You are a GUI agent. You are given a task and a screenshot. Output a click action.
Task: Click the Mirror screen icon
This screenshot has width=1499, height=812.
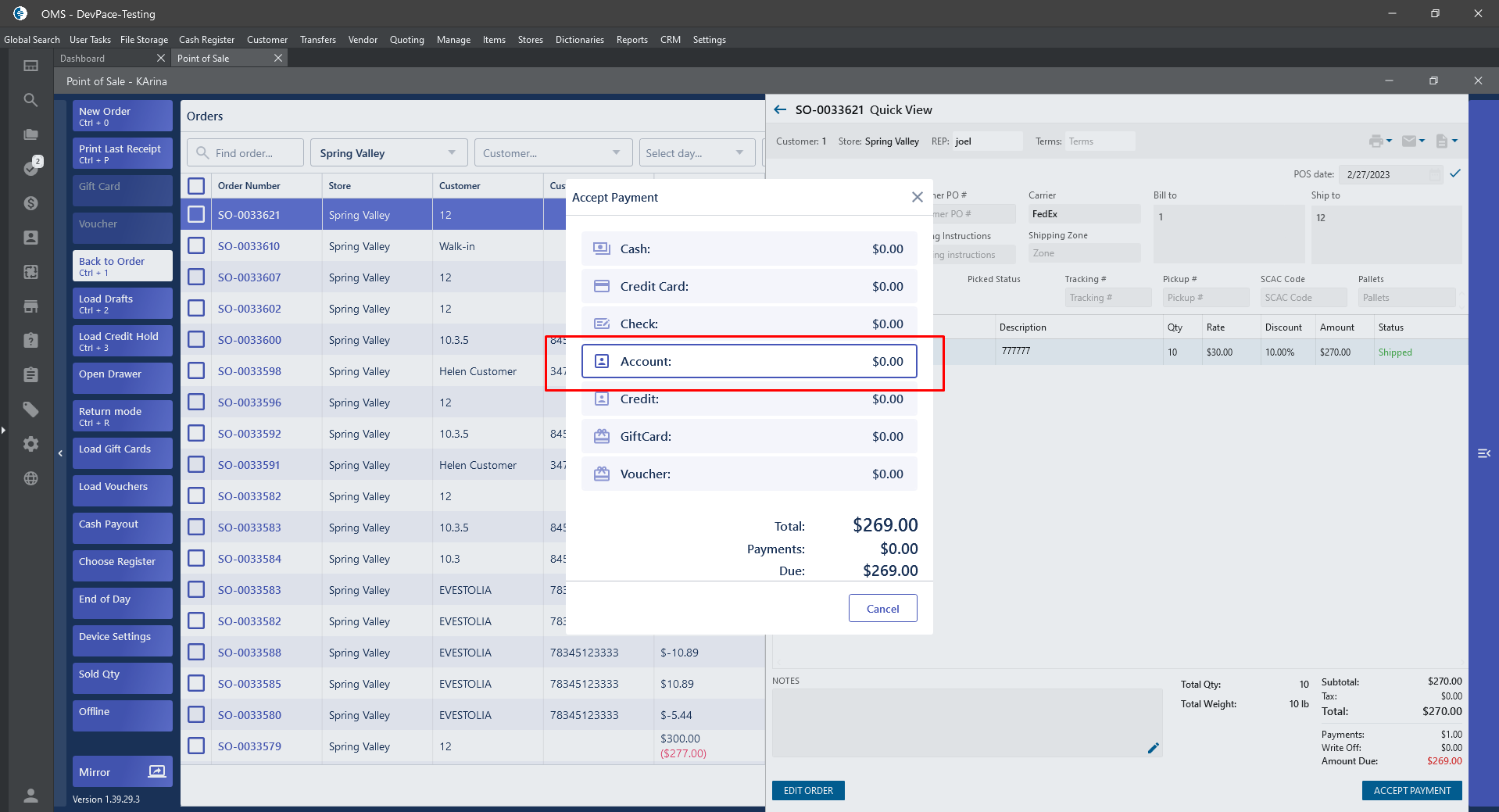pyautogui.click(x=157, y=771)
